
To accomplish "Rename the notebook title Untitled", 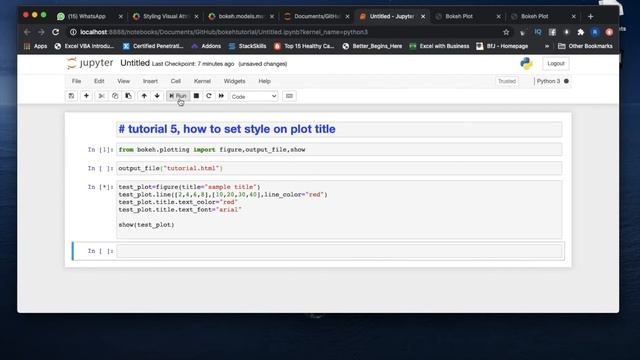I will 135,63.
